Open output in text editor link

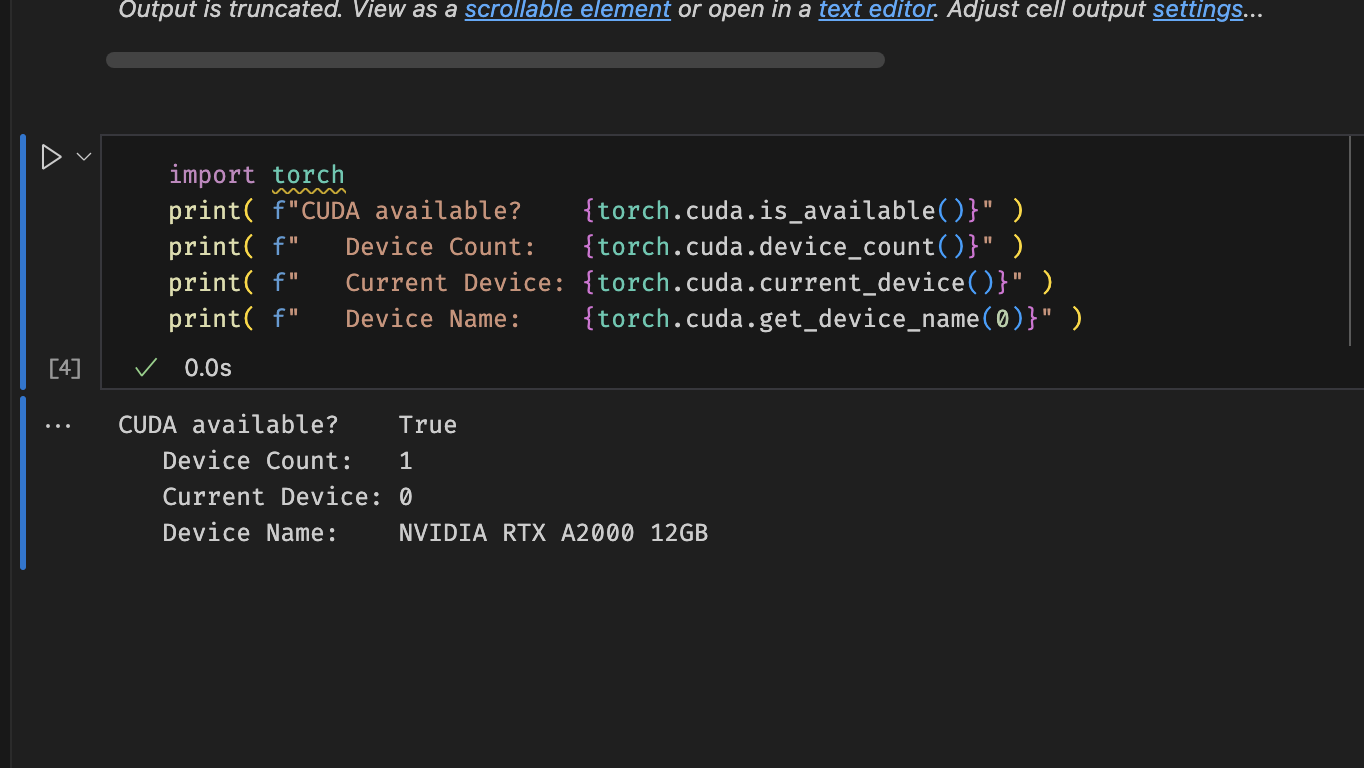(x=875, y=10)
